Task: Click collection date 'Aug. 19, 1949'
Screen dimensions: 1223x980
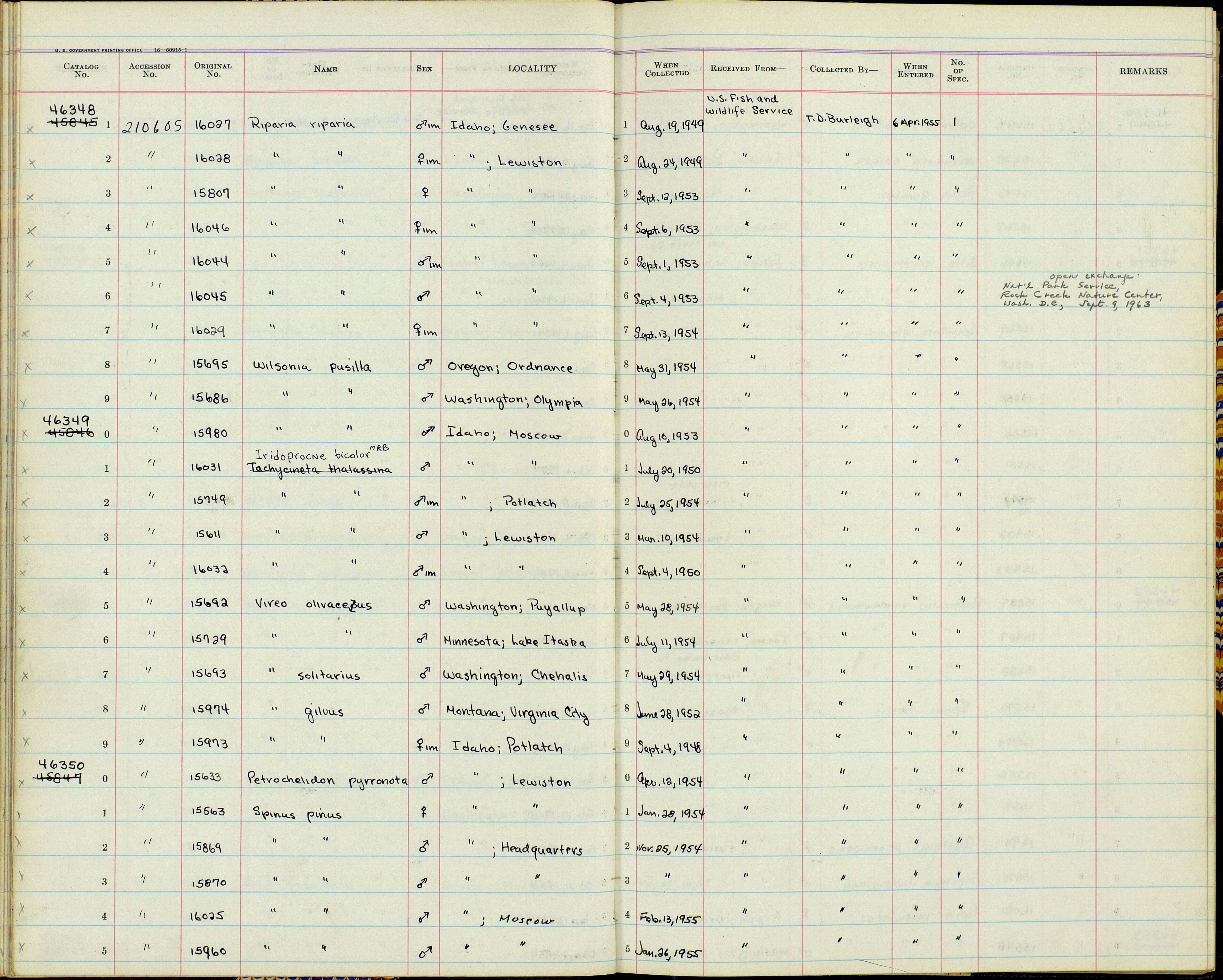Action: pyautogui.click(x=672, y=127)
